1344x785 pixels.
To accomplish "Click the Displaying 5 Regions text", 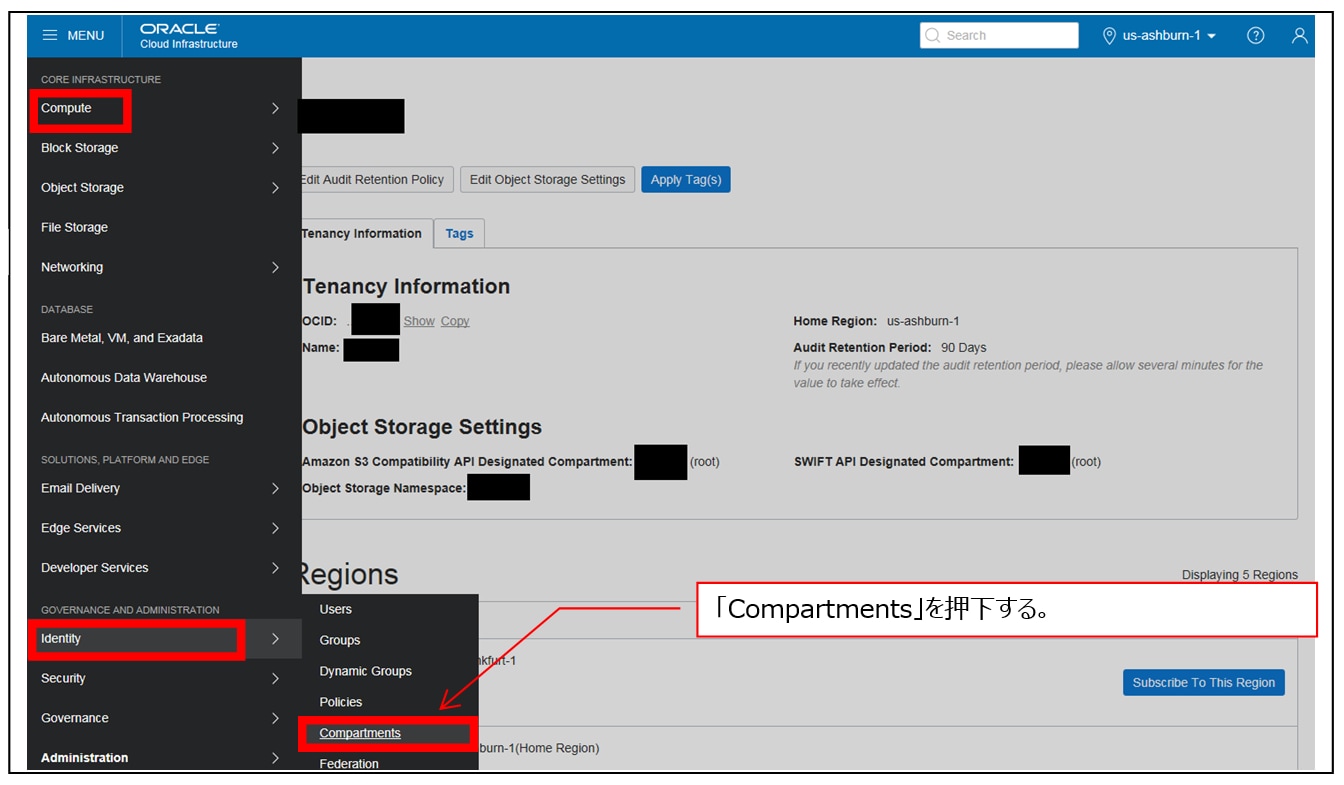I will click(x=1240, y=575).
